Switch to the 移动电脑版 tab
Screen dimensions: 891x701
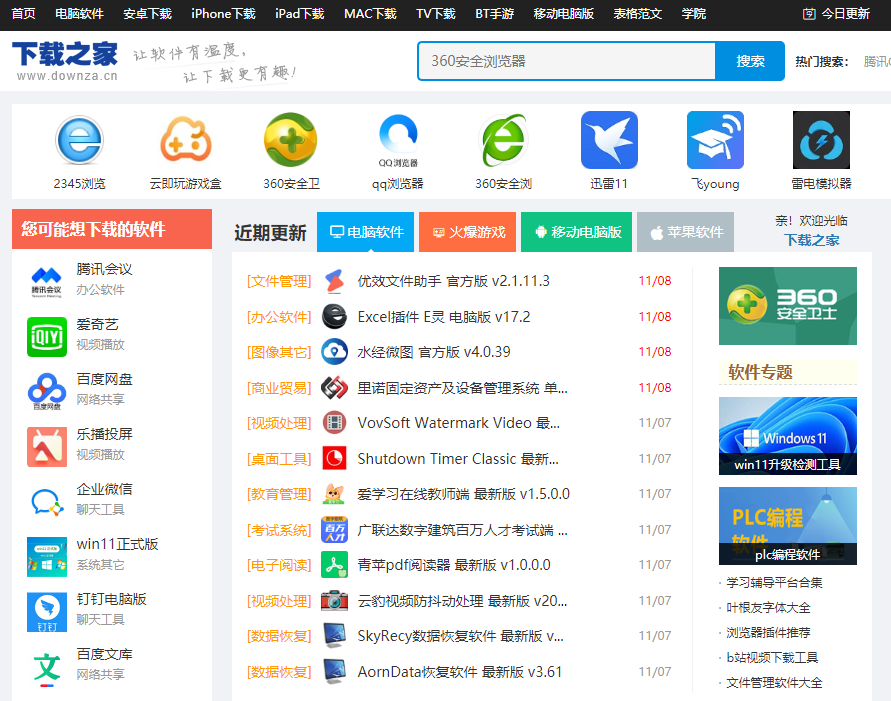coord(577,232)
